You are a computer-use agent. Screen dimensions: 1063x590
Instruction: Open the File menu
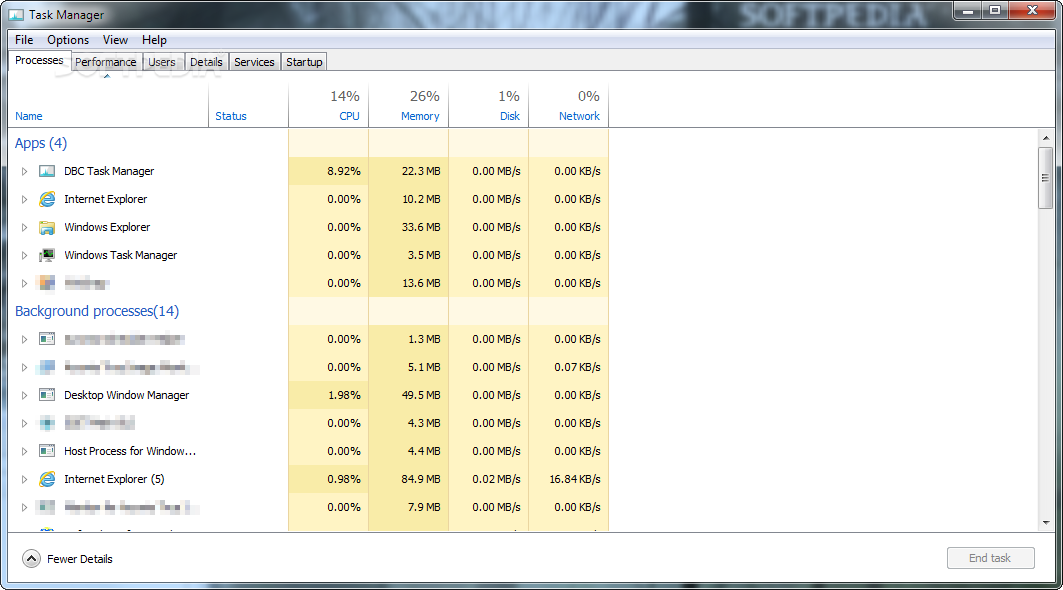pyautogui.click(x=24, y=40)
